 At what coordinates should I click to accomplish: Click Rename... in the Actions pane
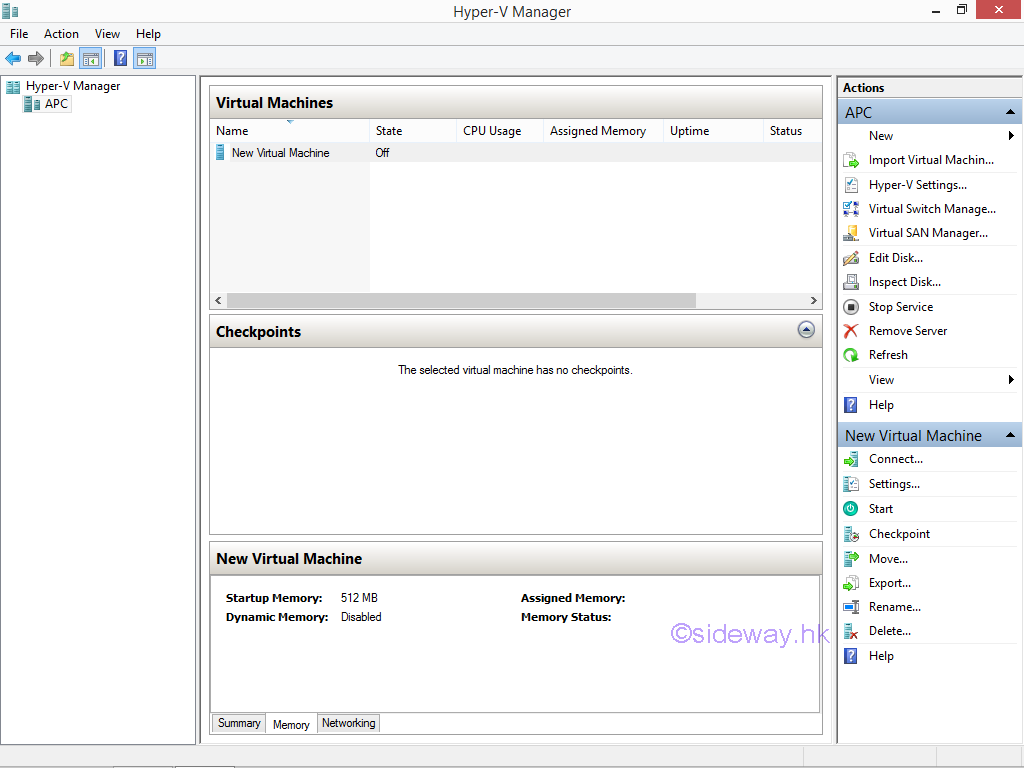click(894, 607)
